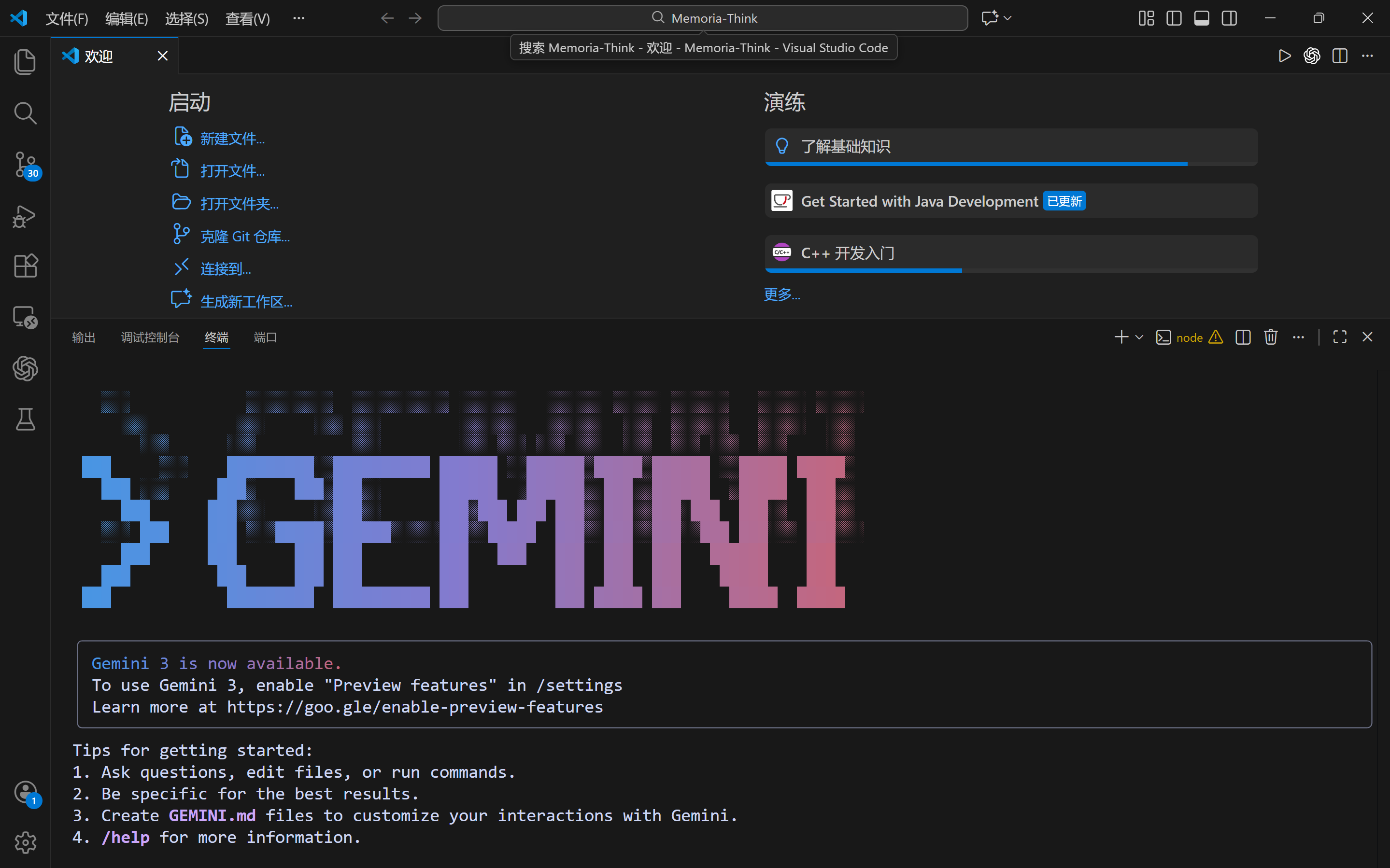Open 了解基础知识 walkthrough with progress bar

click(1010, 146)
